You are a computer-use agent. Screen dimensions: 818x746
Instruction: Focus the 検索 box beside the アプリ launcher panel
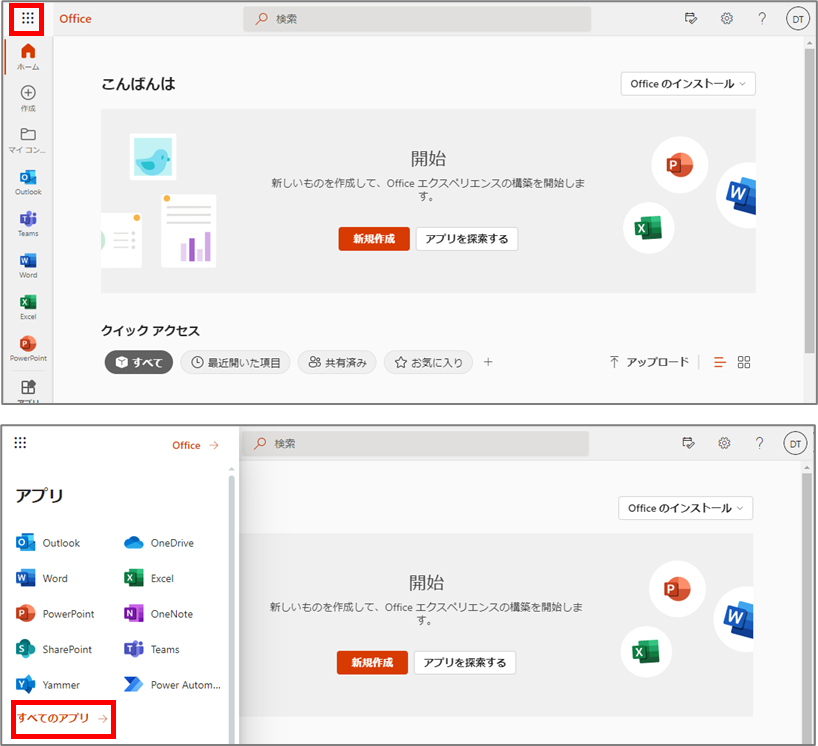(415, 443)
